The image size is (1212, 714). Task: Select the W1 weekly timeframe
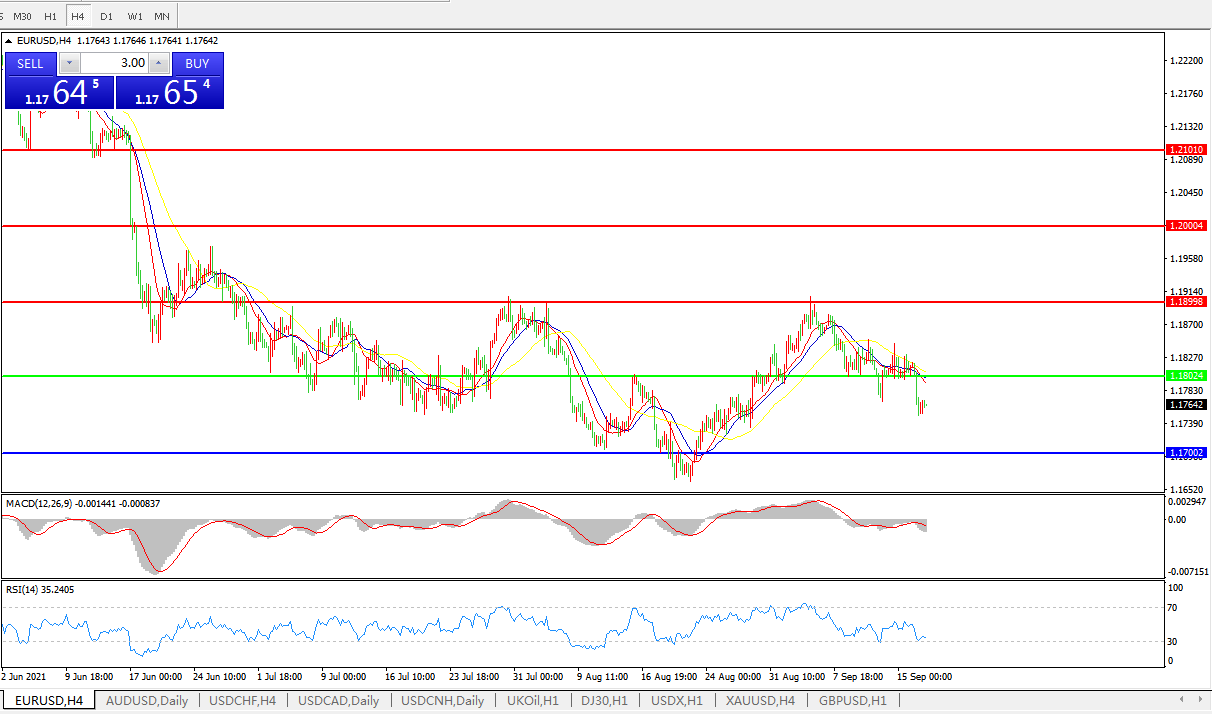pos(135,16)
